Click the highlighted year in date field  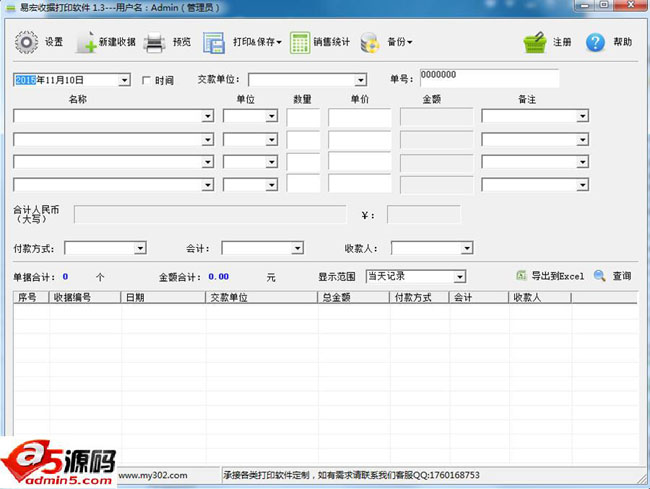click(25, 80)
